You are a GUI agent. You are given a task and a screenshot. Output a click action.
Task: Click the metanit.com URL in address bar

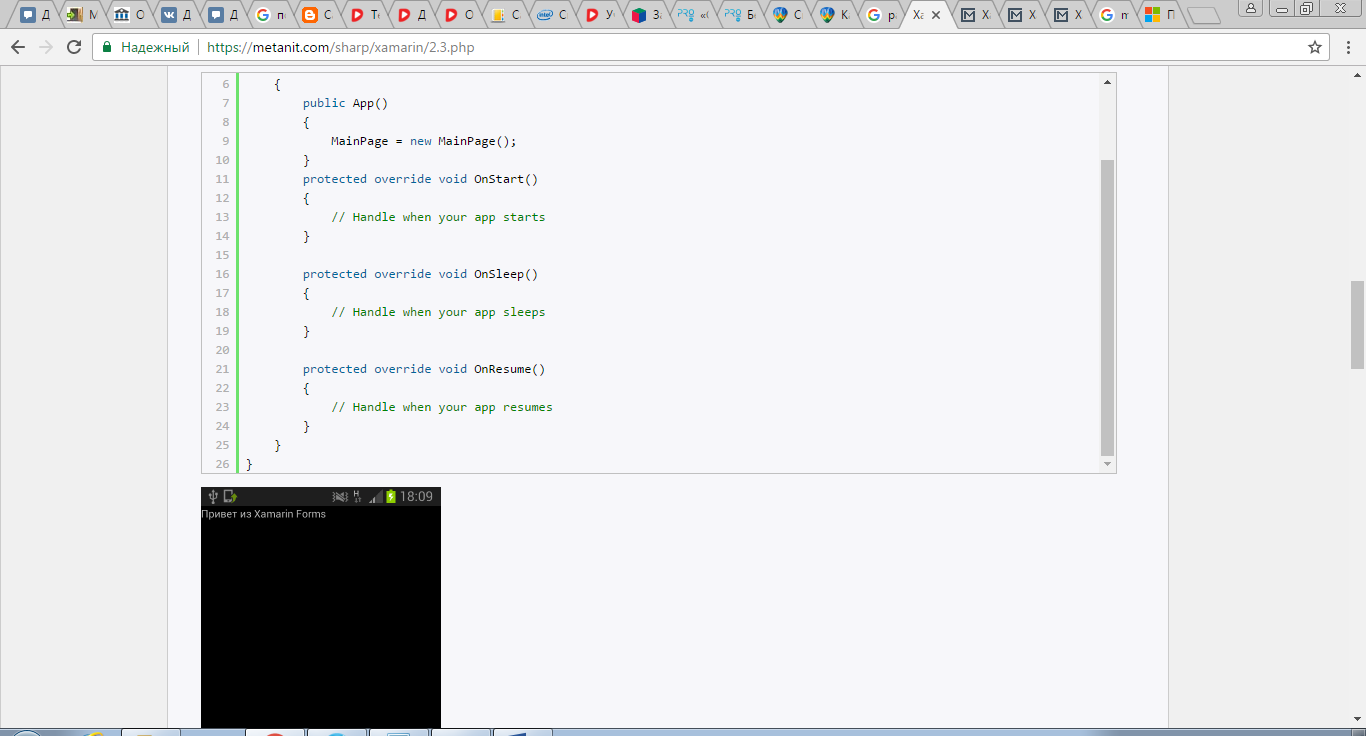(340, 47)
